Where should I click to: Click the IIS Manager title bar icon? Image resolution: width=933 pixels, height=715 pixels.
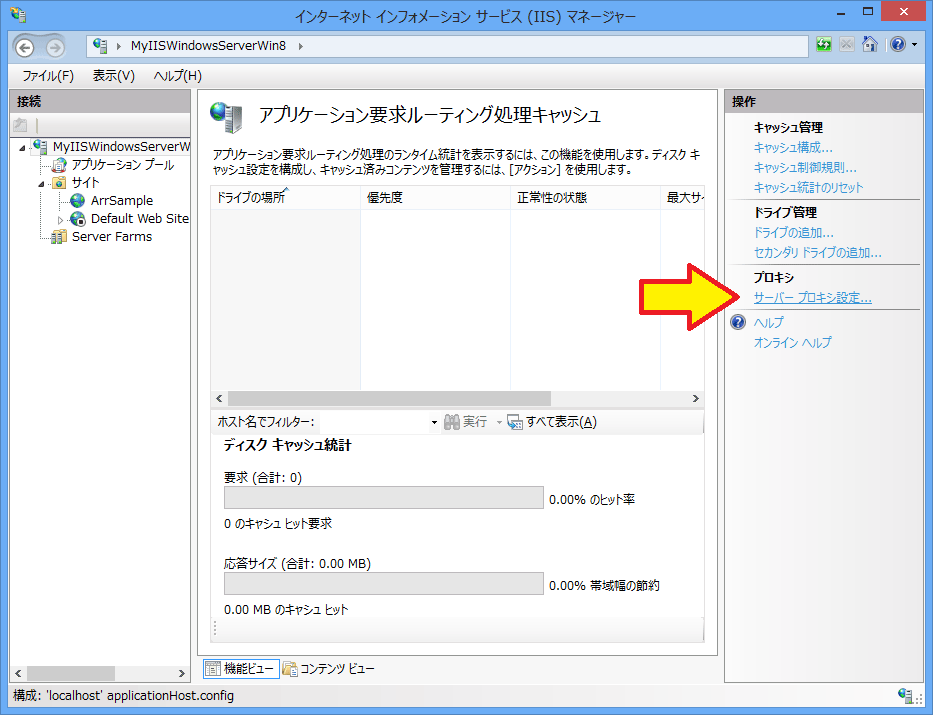coord(18,14)
